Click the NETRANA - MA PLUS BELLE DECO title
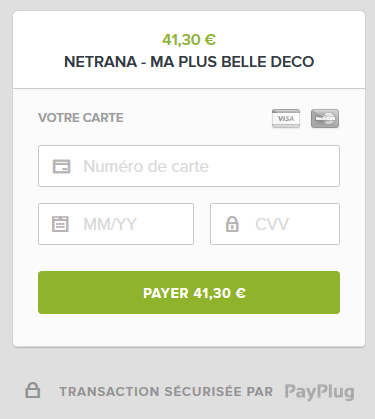The height and width of the screenshot is (419, 375). click(x=189, y=62)
